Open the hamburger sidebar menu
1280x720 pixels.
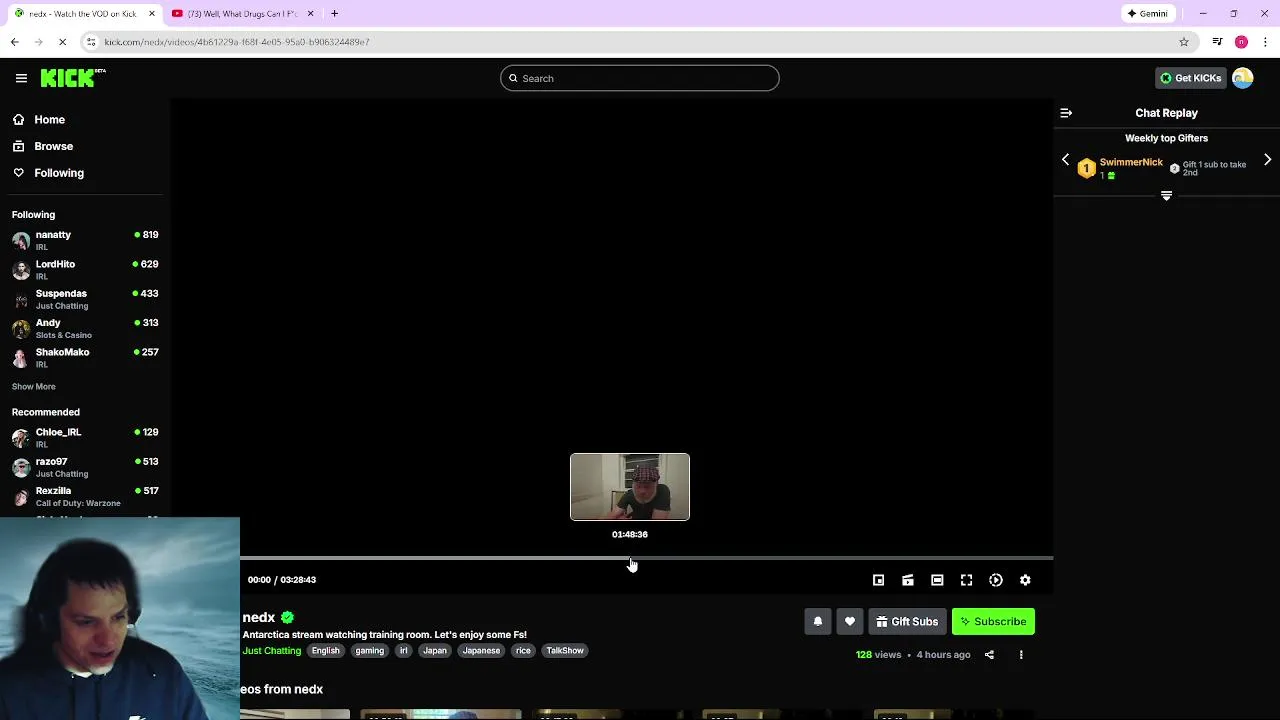(x=21, y=78)
